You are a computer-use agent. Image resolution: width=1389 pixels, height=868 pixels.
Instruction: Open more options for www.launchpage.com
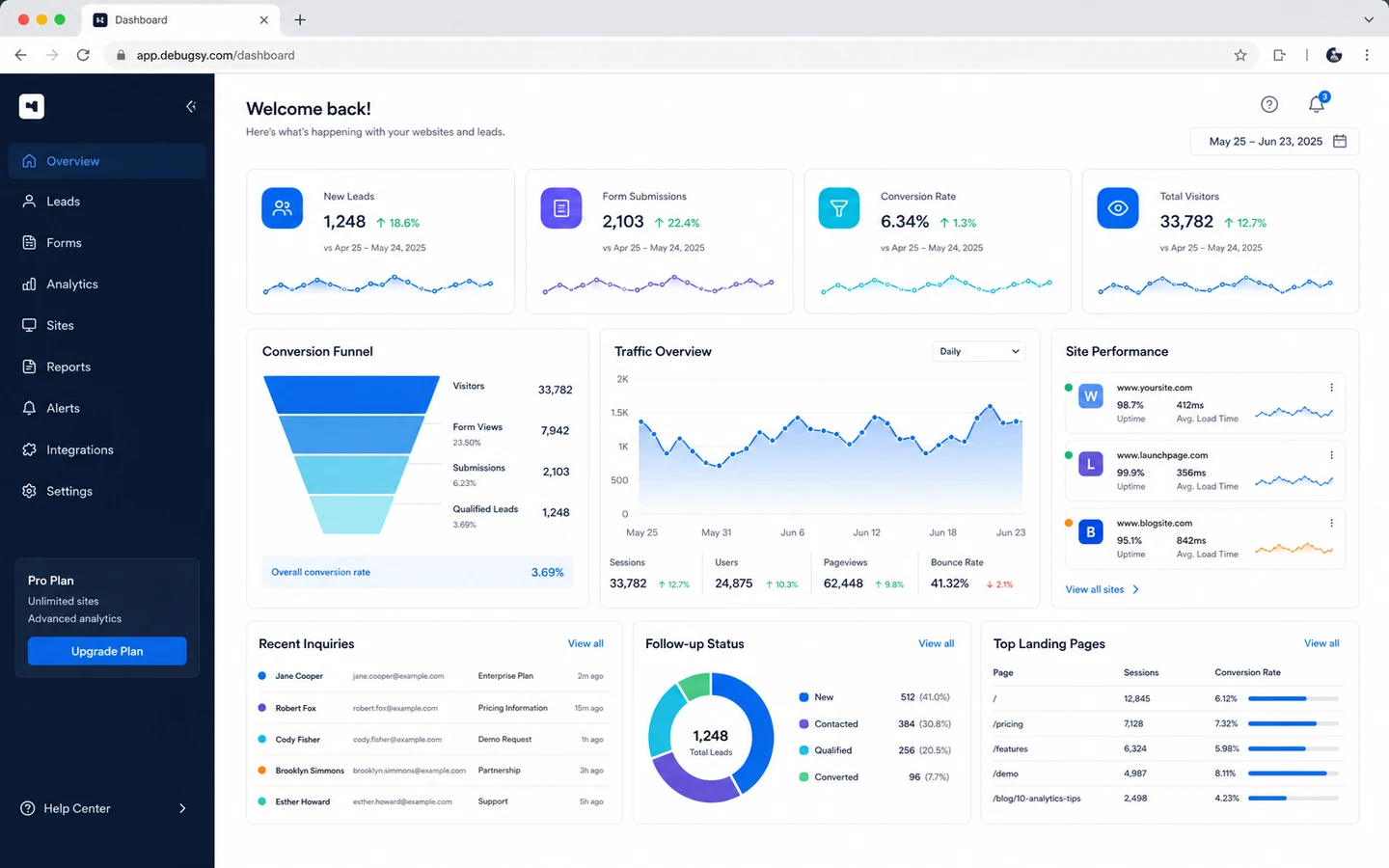point(1331,455)
